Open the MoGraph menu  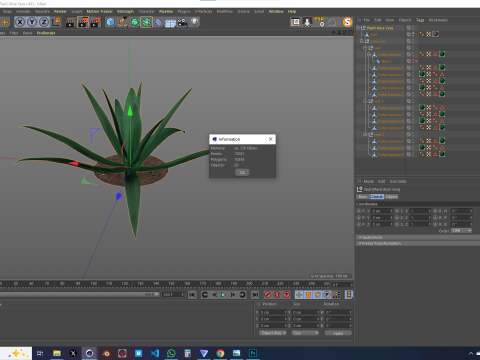[125, 11]
